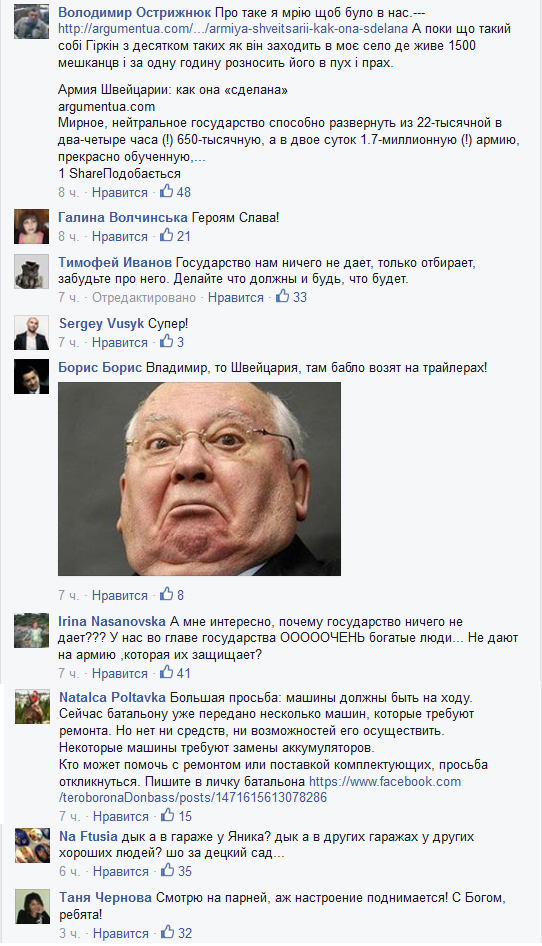Screen dimensions: 542x946
Task: Click thumbs-up icon under the Gorbachev photo
Action: coord(167,594)
